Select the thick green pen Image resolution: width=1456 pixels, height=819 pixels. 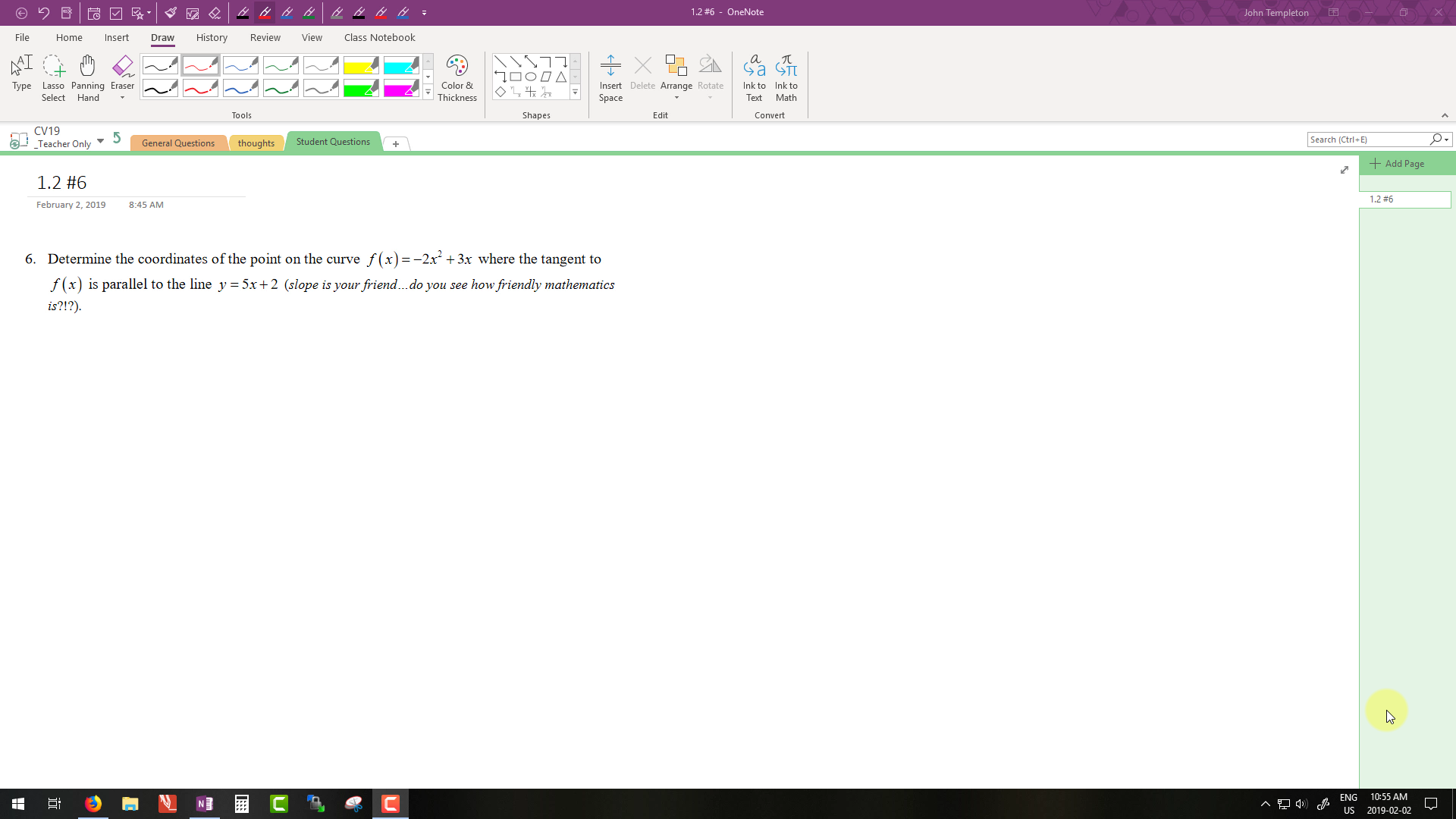pos(281,89)
